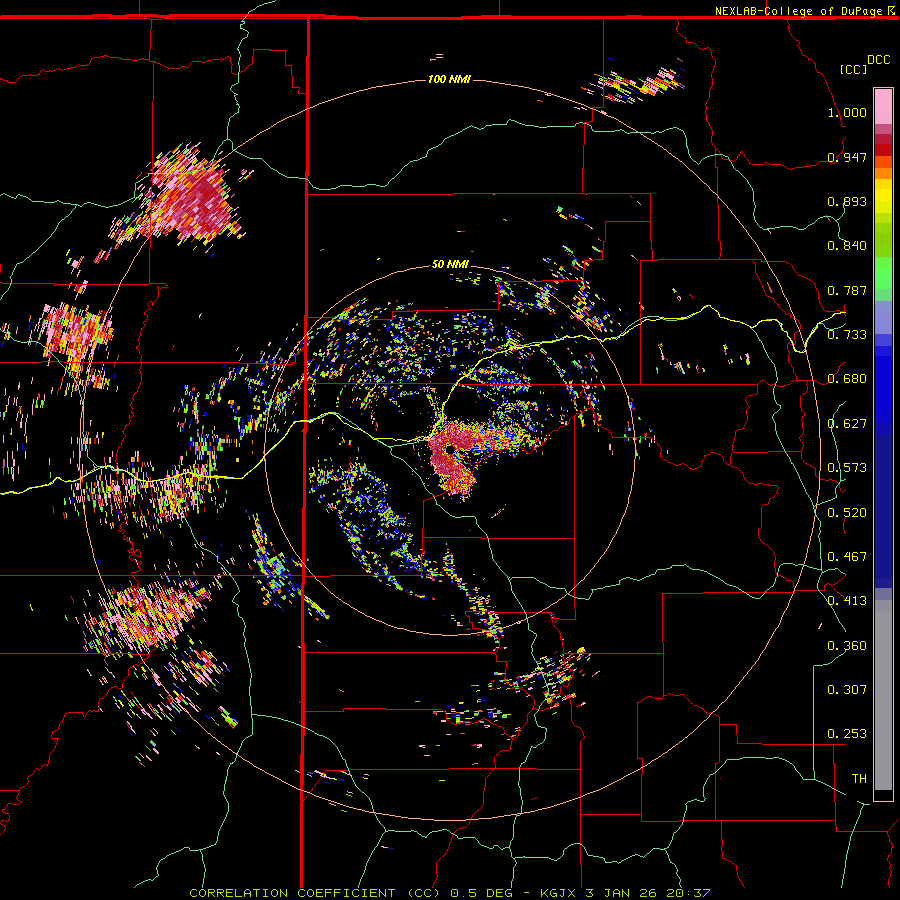
Task: Click the [CC] legend heading
Action: click(x=853, y=69)
